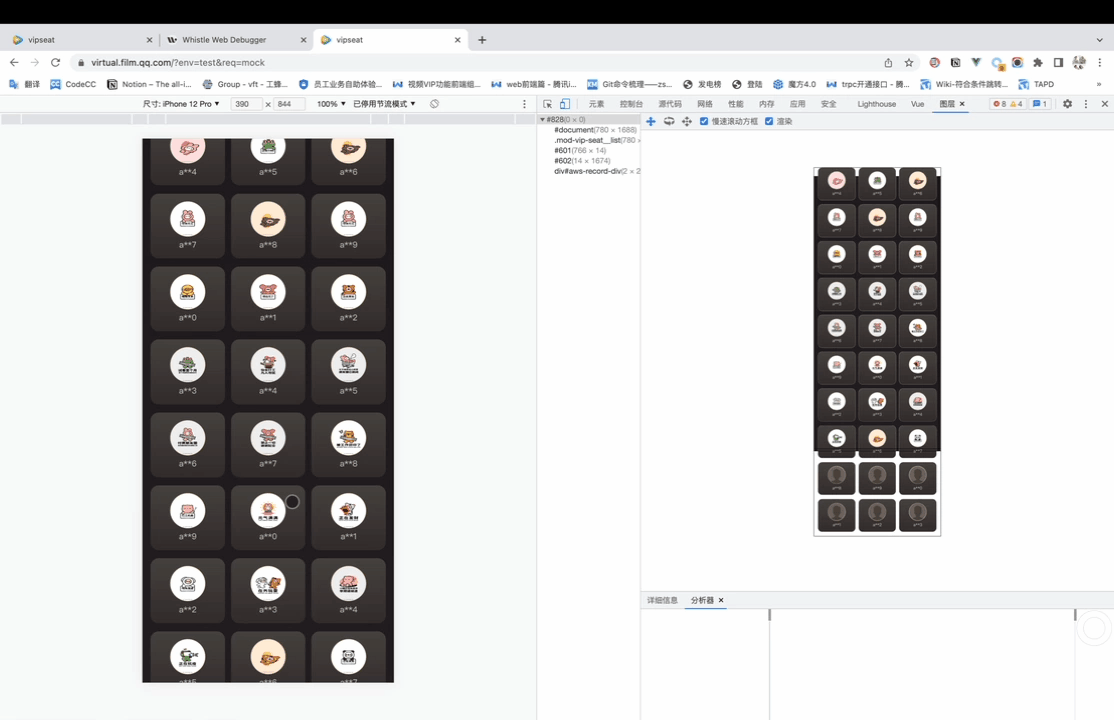Switch to the Sources (源代码) tab
1114x720 pixels.
(x=670, y=104)
